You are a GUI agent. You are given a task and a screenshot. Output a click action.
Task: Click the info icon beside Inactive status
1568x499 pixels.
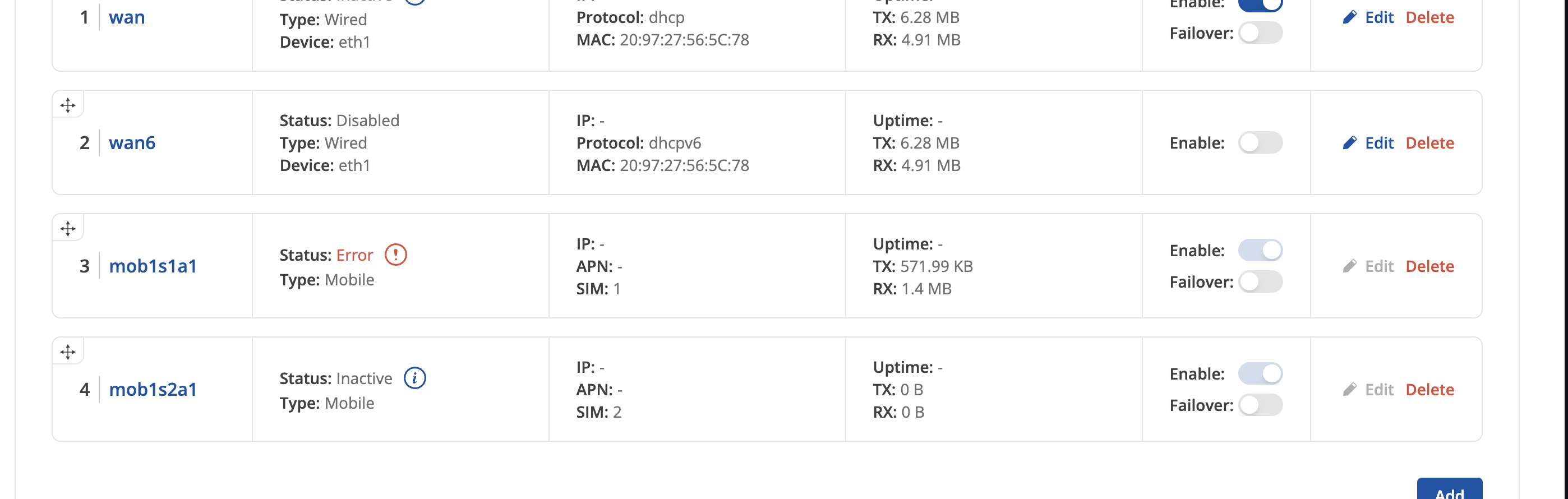click(414, 378)
